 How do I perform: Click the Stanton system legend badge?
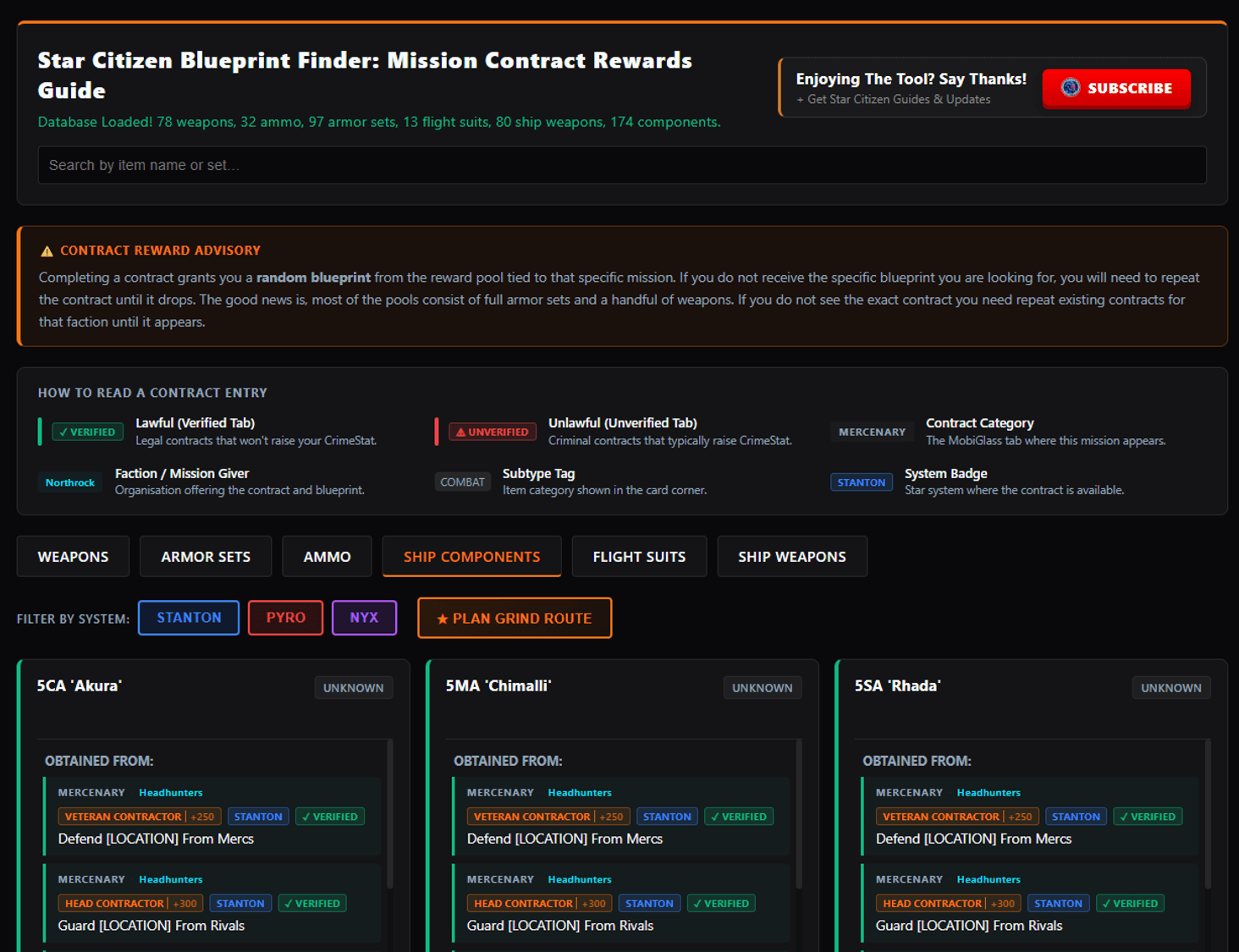click(861, 482)
